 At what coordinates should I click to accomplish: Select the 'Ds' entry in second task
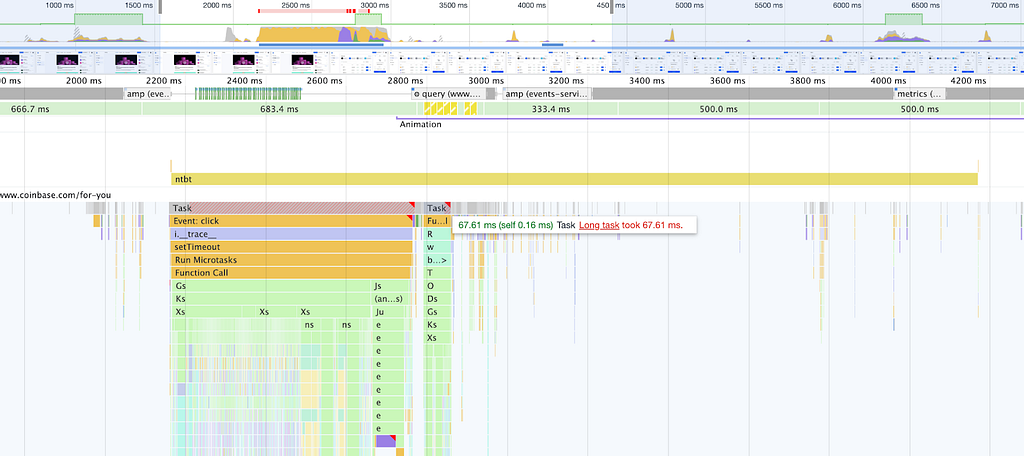438,299
